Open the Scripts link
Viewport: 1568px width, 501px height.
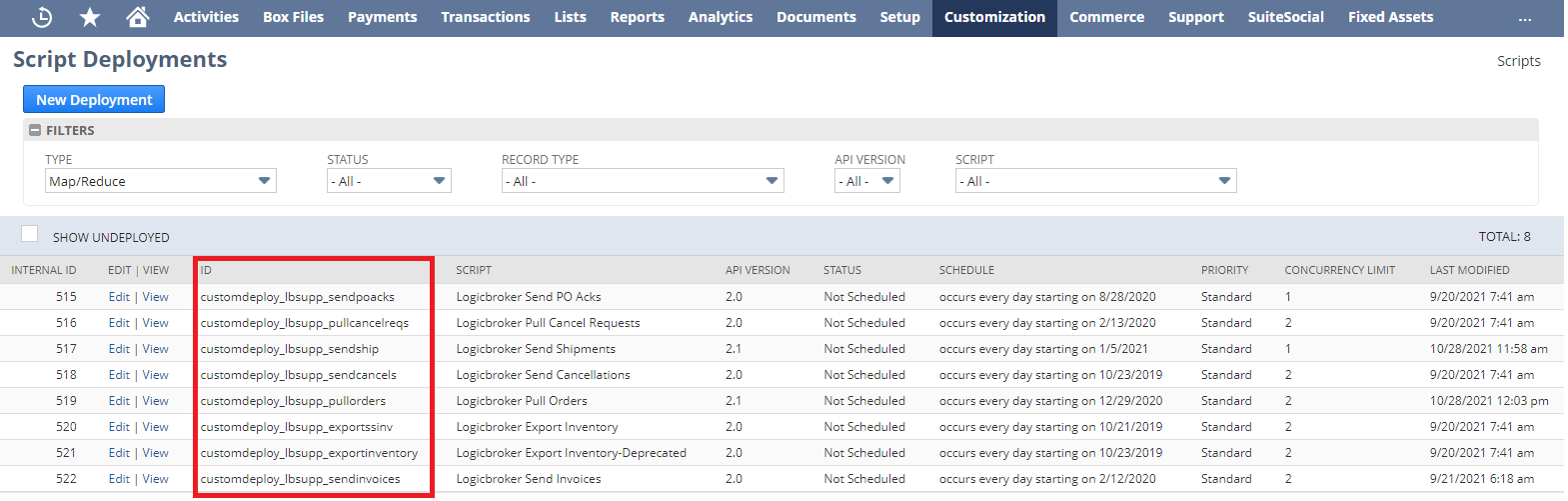point(1518,61)
